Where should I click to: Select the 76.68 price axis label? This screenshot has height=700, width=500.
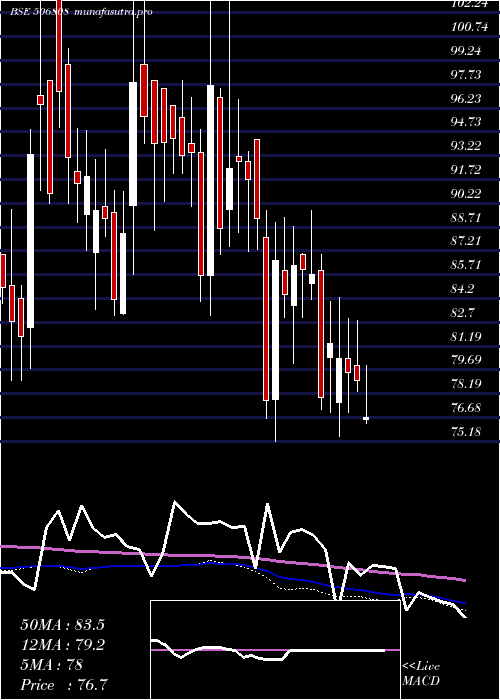tap(466, 408)
